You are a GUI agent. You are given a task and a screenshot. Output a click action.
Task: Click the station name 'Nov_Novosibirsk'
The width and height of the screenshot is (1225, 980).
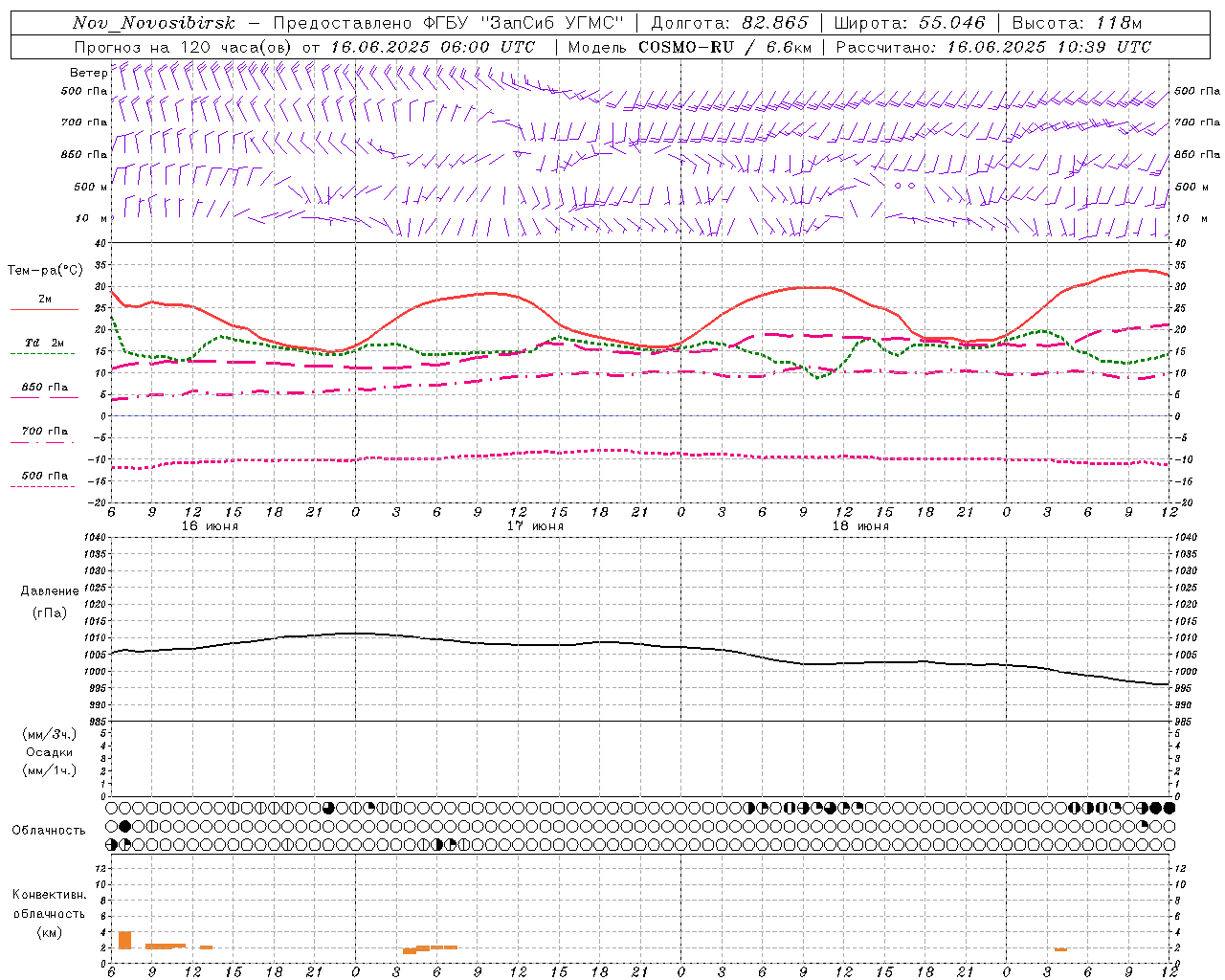point(154,23)
